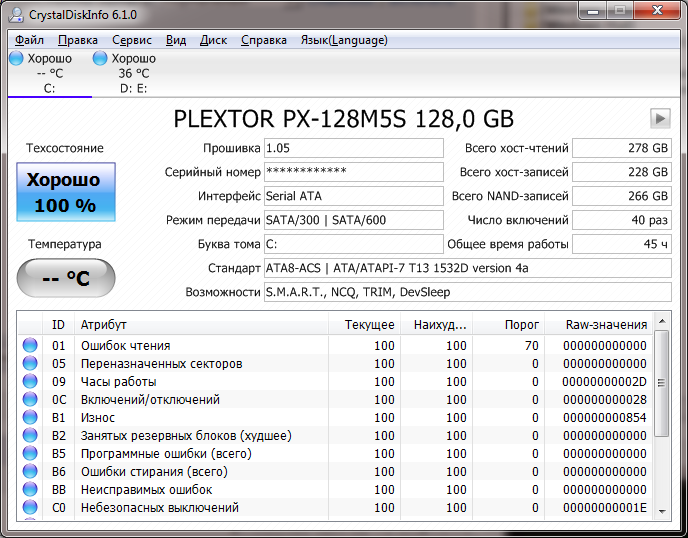688x538 pixels.
Task: Click status orb of attribute B1 Износ
Action: pyautogui.click(x=30, y=417)
